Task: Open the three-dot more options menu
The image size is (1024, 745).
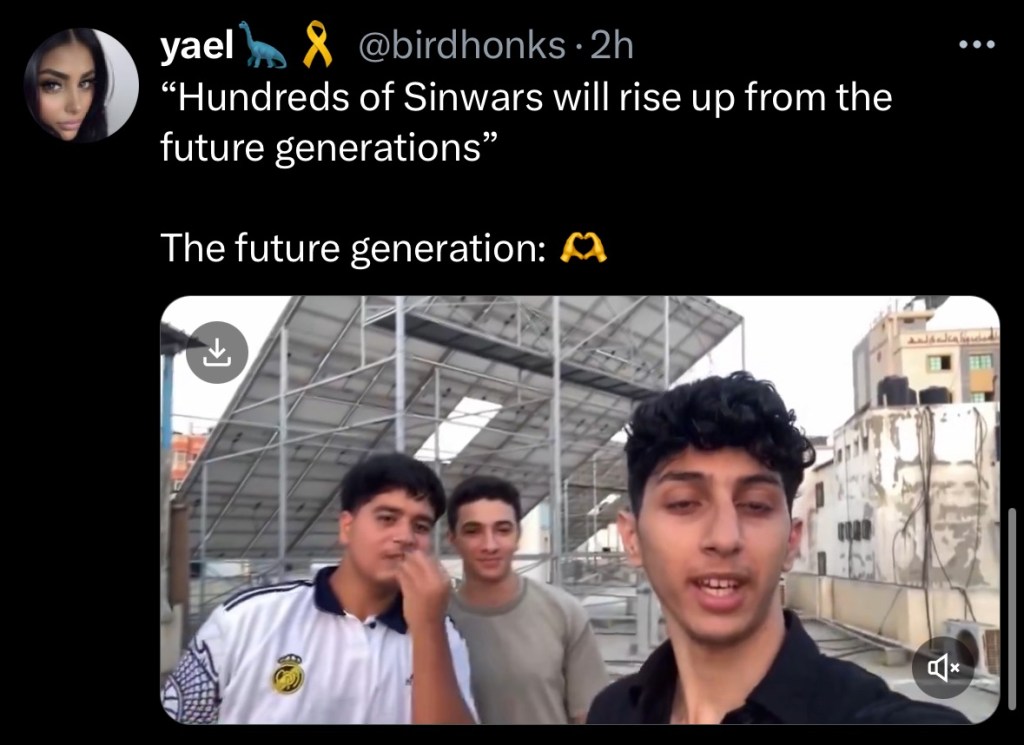Action: [x=977, y=45]
